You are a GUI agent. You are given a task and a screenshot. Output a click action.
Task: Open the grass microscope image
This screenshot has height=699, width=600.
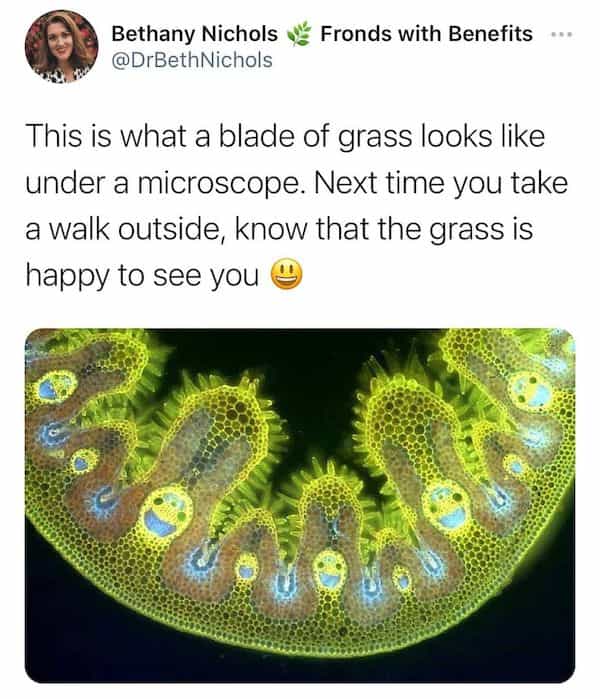coord(300,505)
